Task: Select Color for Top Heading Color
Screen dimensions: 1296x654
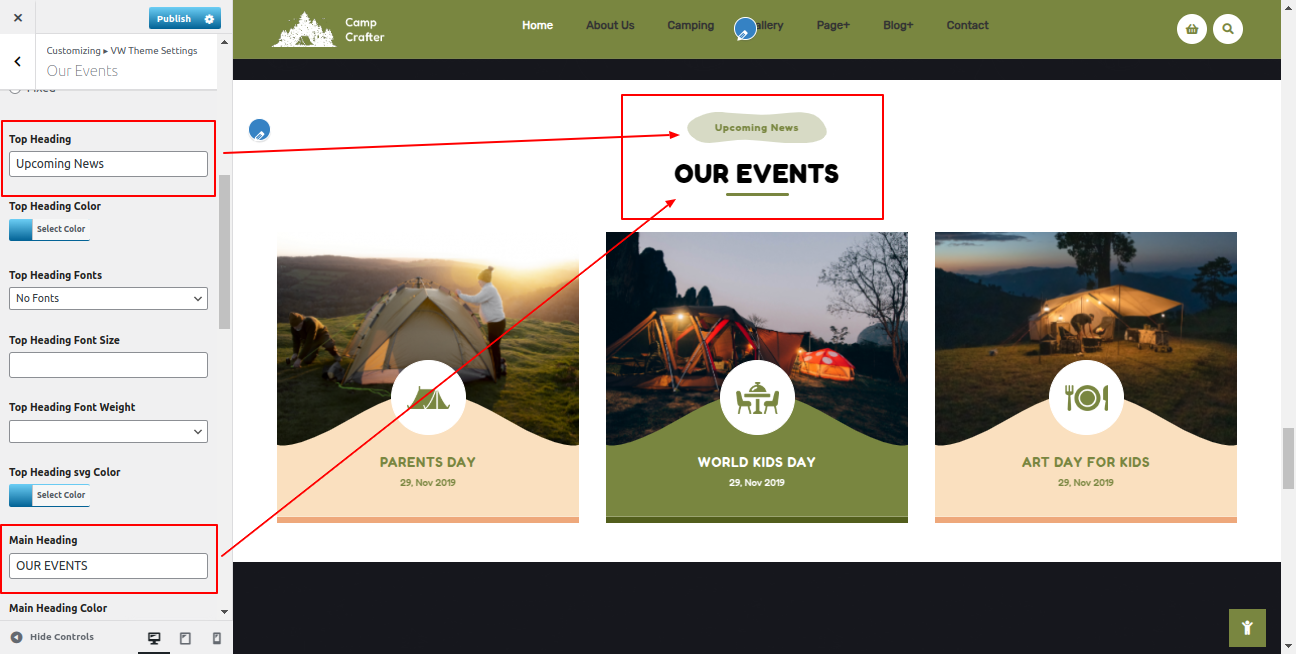Action: (49, 229)
